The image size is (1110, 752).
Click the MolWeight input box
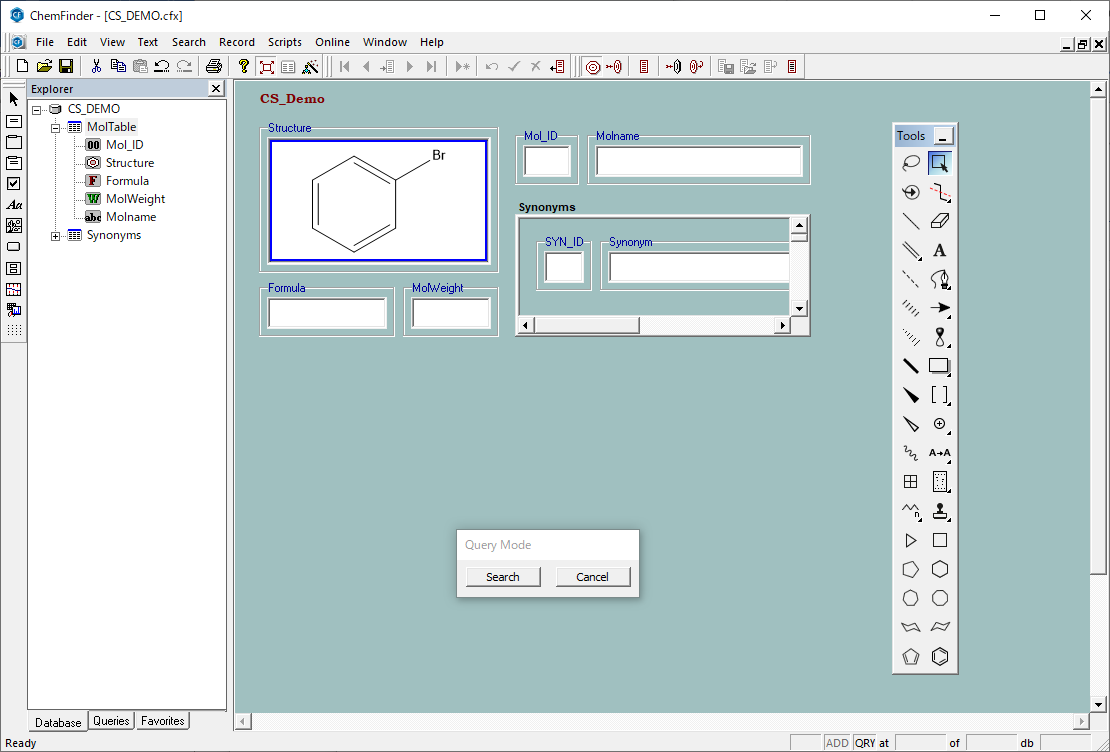tap(451, 313)
